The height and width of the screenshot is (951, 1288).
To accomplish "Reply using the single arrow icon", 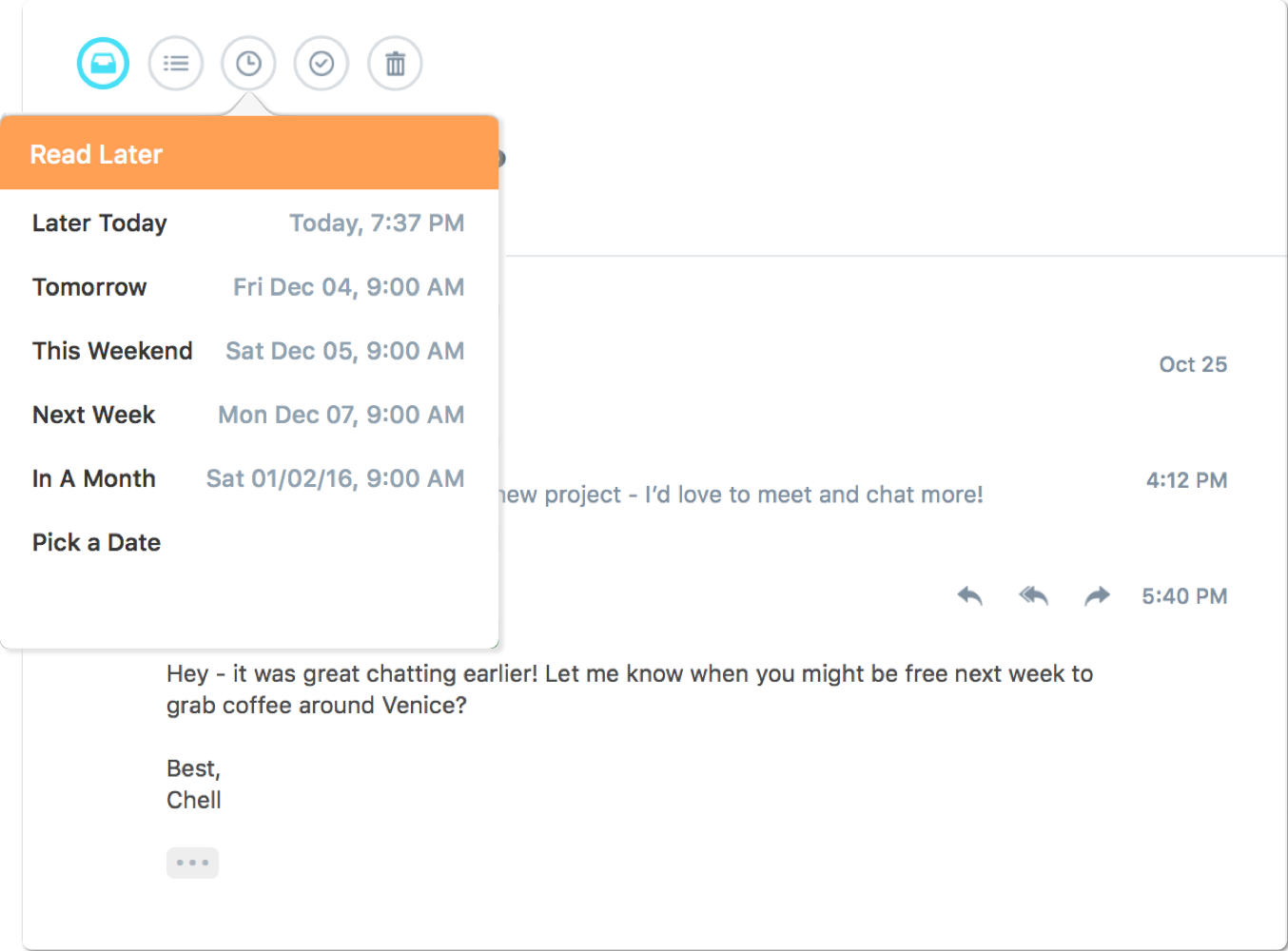I will [969, 596].
